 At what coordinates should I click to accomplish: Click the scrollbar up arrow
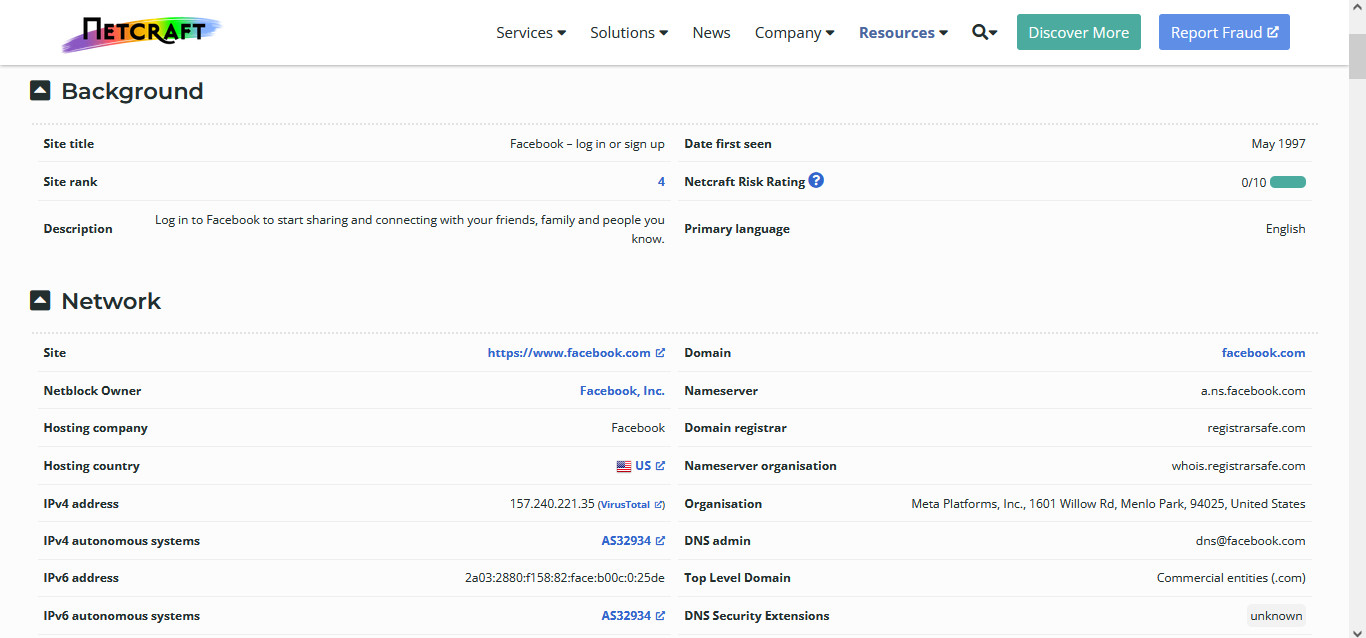click(1357, 8)
